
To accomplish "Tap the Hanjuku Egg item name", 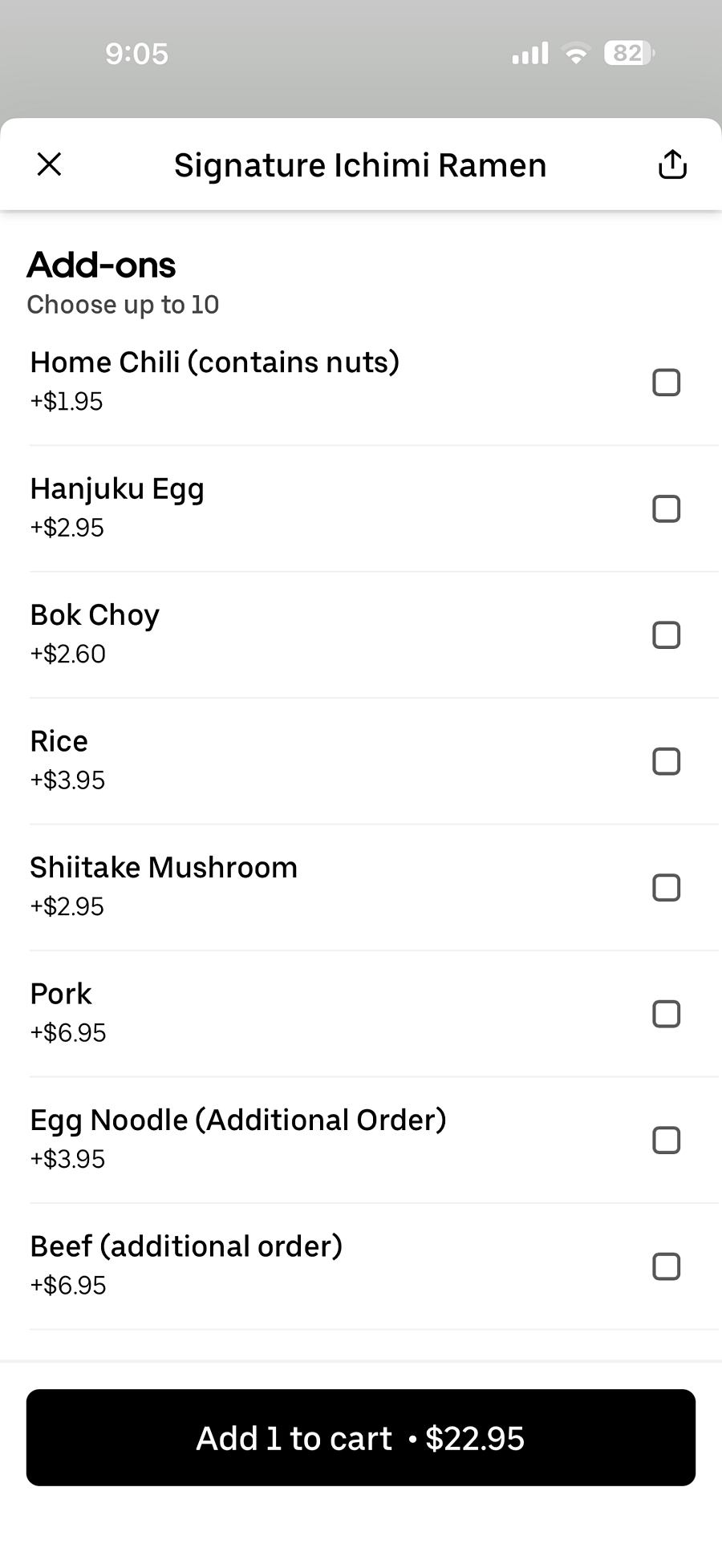I will coord(117,489).
